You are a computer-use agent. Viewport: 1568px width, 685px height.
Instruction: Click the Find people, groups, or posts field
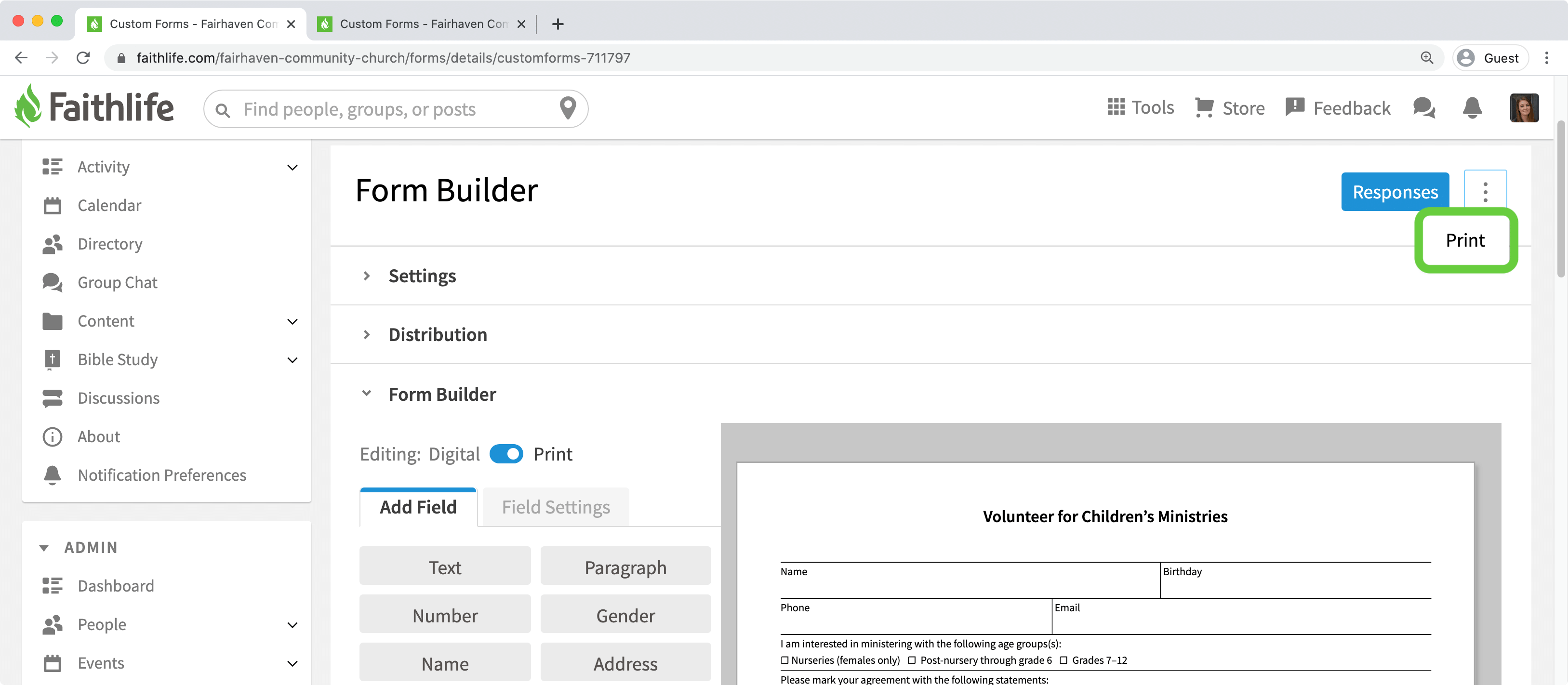tap(396, 109)
